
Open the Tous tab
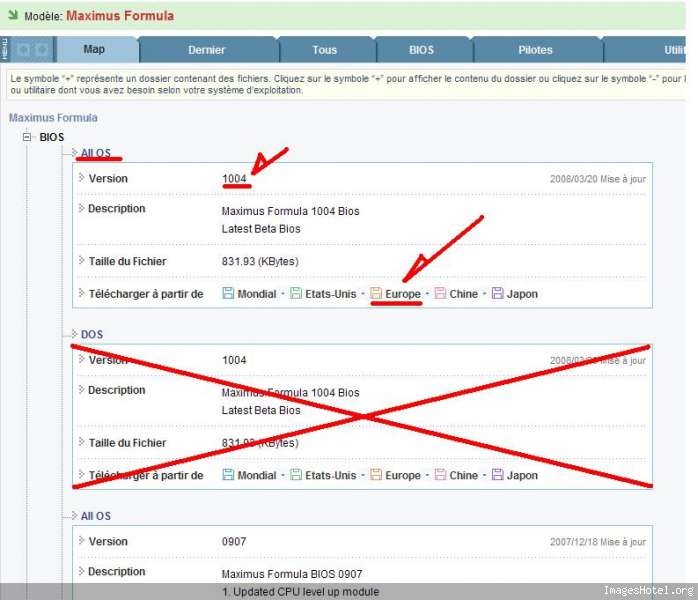(327, 50)
